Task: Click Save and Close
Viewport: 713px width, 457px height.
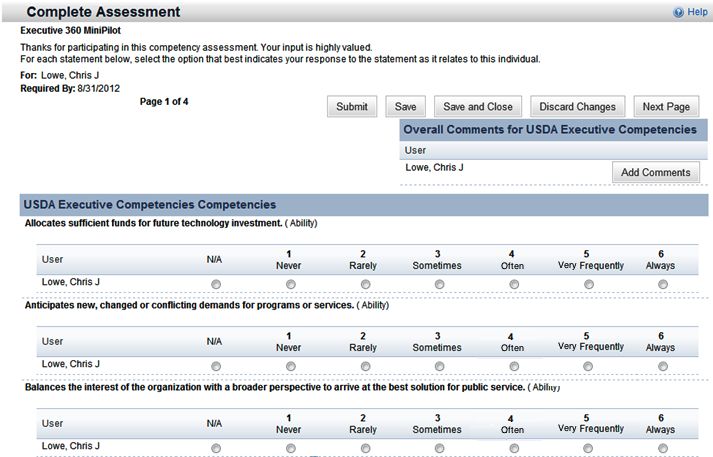Action: pos(478,106)
